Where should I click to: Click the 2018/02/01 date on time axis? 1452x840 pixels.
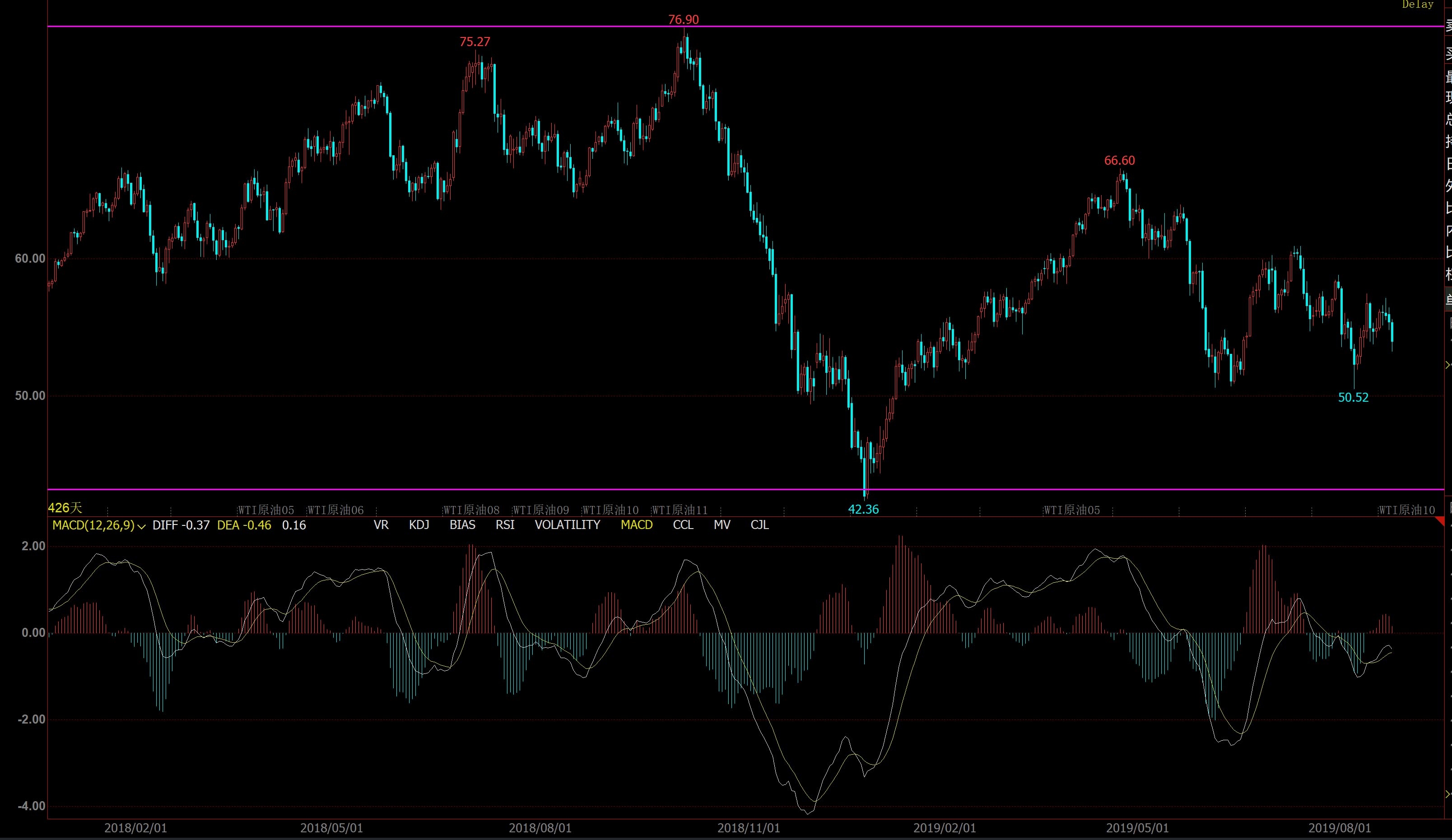[135, 828]
